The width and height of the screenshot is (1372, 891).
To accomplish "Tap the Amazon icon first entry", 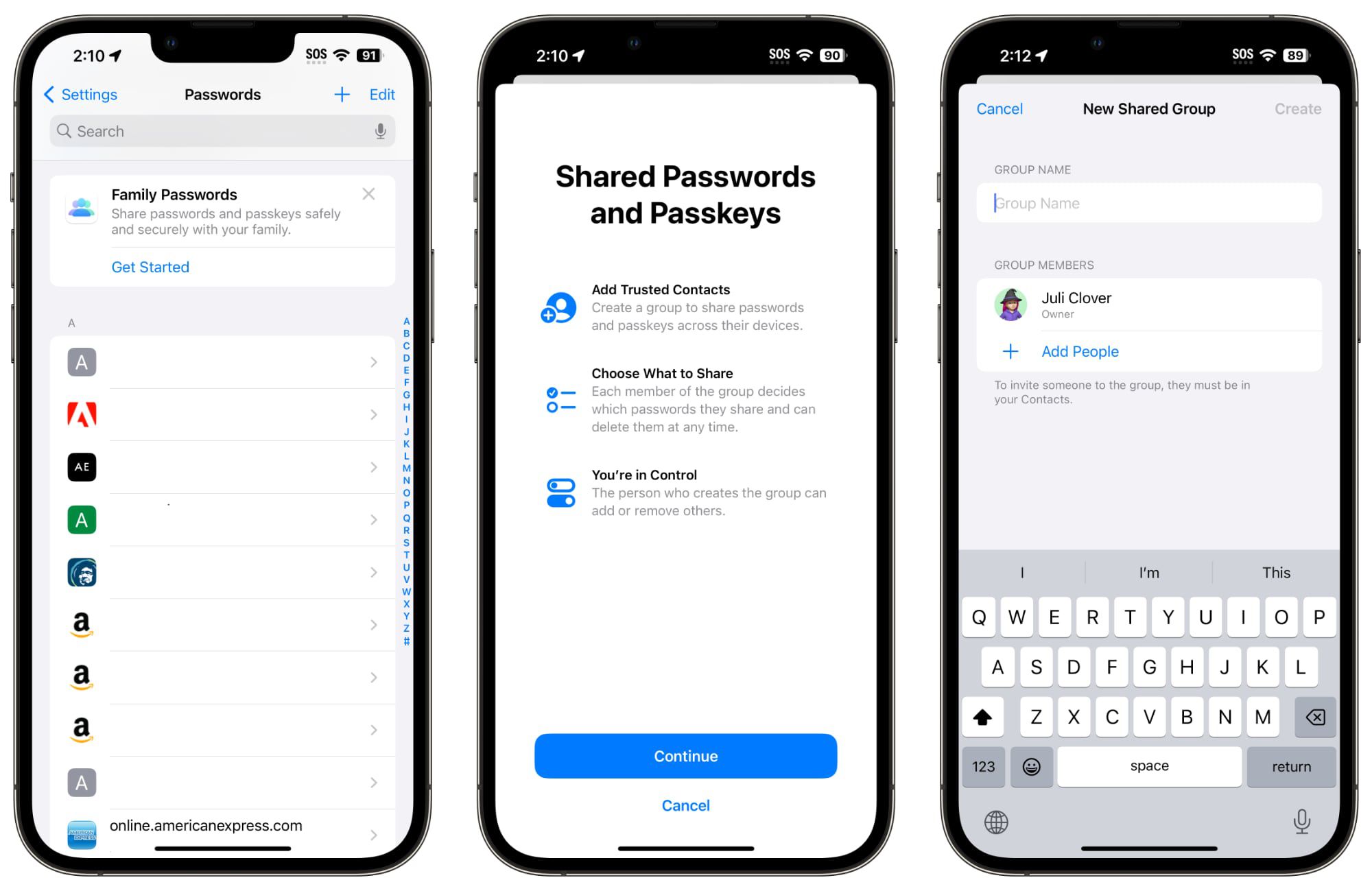I will pos(82,624).
